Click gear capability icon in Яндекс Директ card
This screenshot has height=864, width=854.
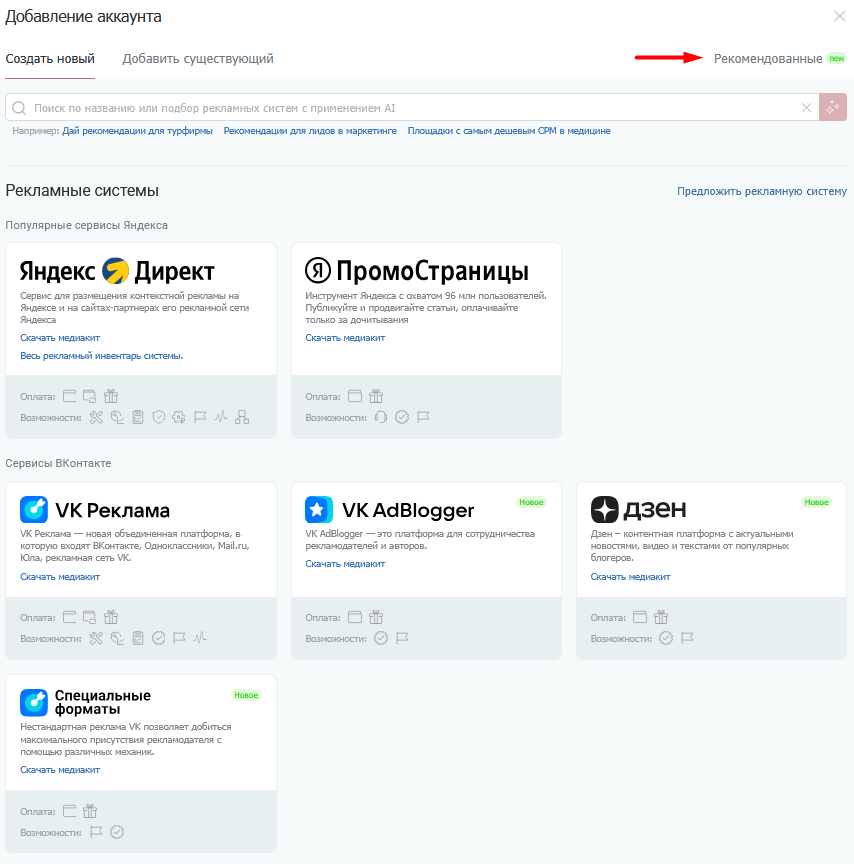[179, 417]
